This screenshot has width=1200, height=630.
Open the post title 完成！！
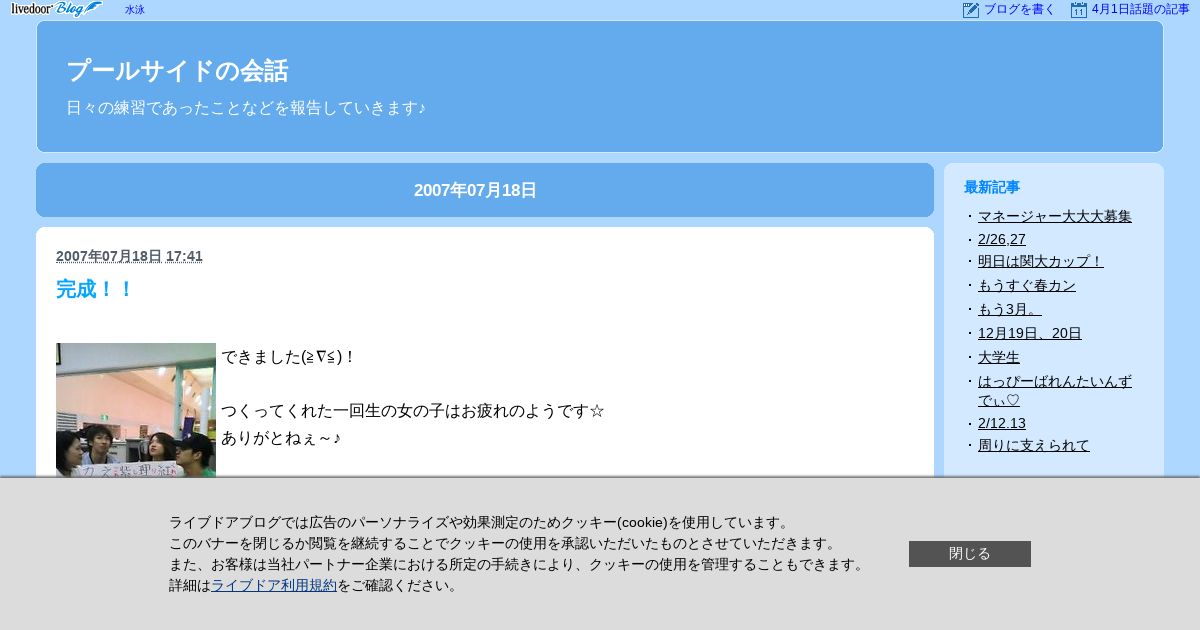point(95,289)
